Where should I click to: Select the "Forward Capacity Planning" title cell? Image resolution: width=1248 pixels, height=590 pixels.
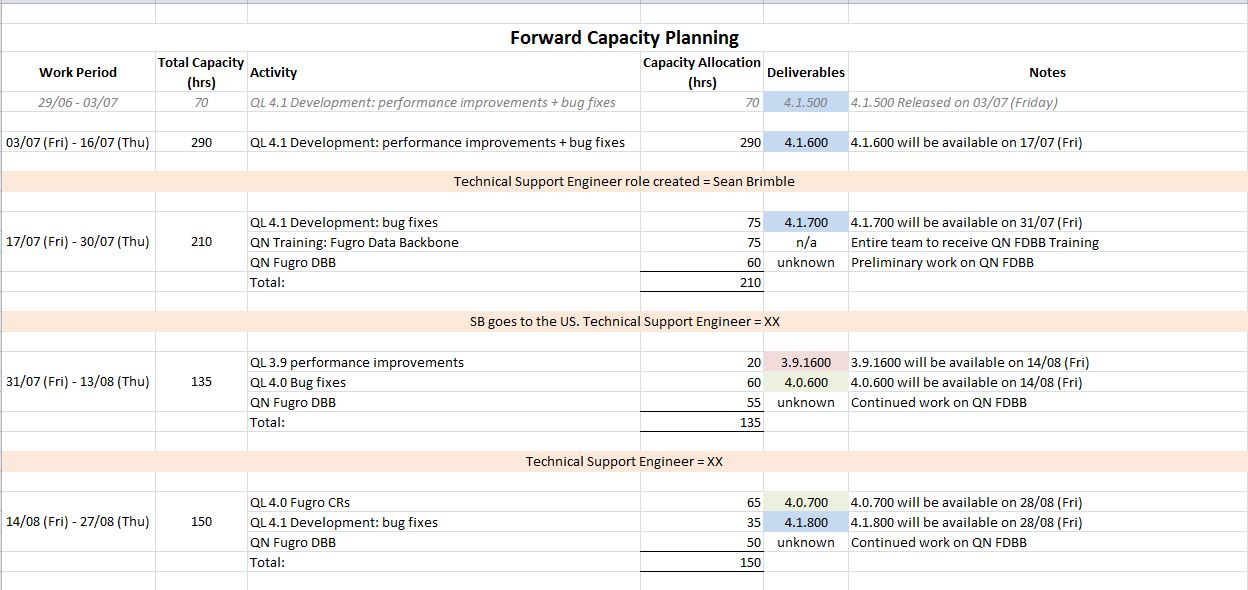[624, 38]
